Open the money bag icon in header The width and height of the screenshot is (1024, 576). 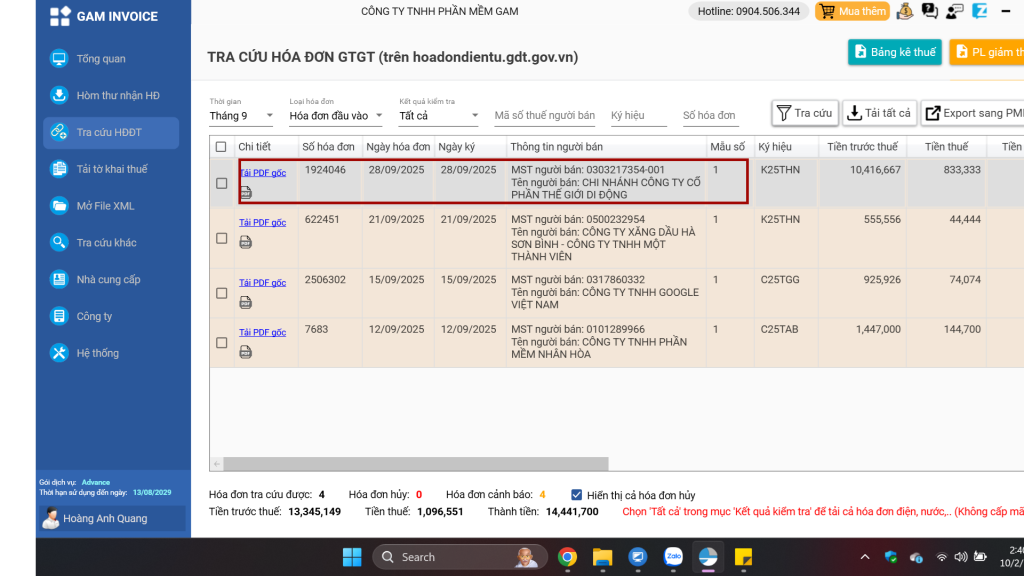click(904, 11)
